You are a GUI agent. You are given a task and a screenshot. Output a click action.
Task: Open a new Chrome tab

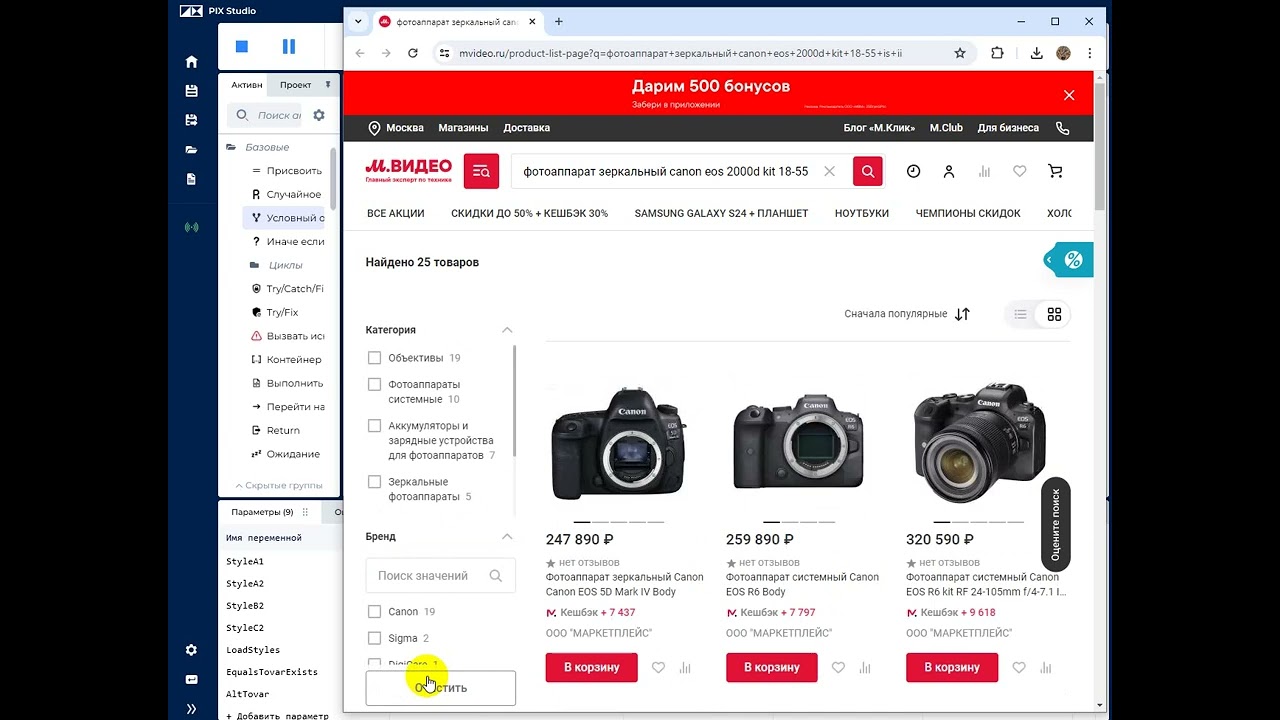click(x=558, y=21)
